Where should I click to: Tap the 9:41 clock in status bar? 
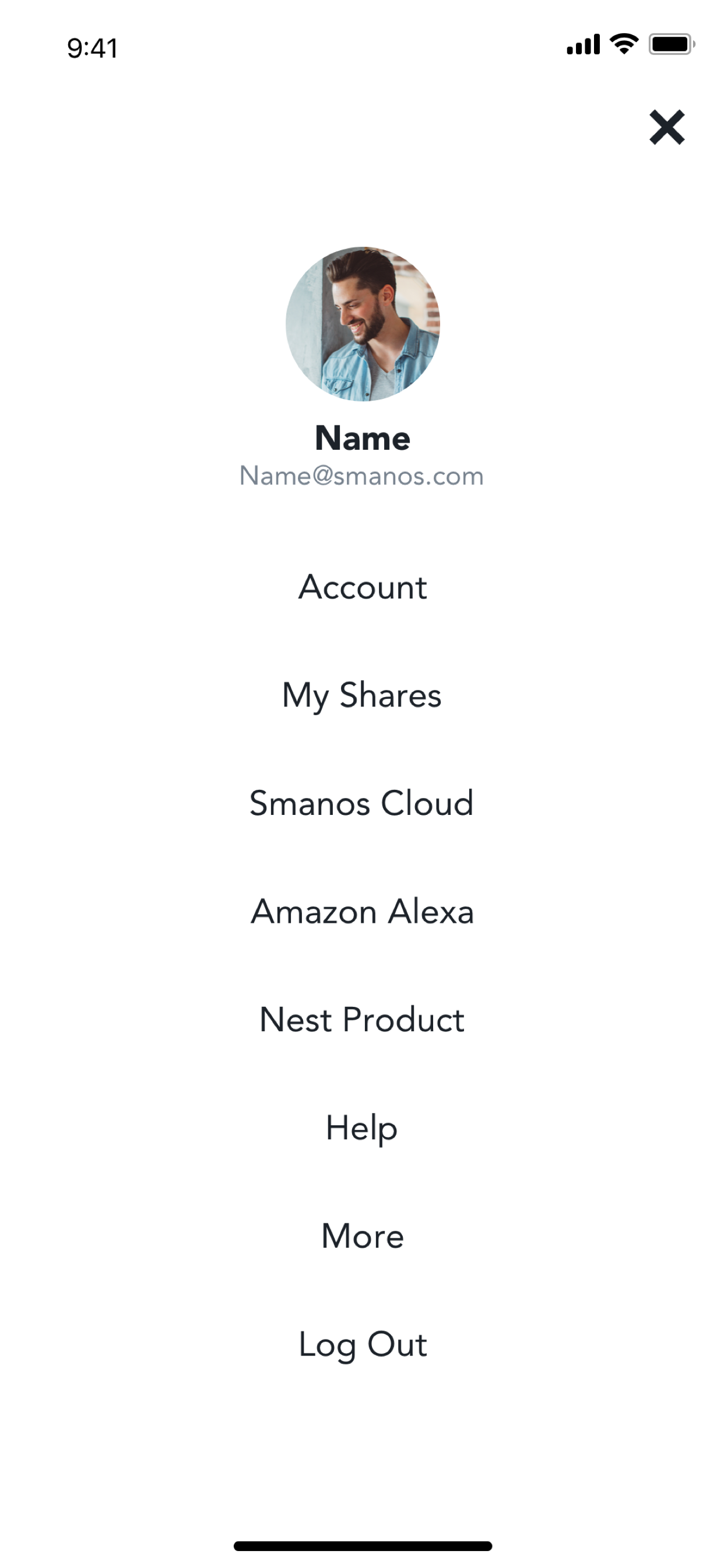pyautogui.click(x=92, y=47)
